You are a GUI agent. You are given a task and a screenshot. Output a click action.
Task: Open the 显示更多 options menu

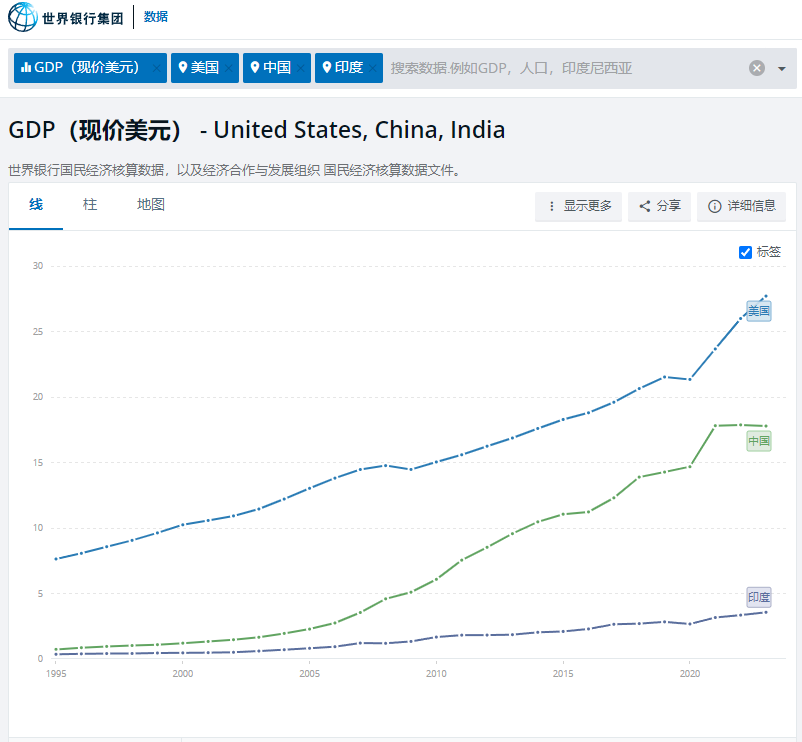579,206
